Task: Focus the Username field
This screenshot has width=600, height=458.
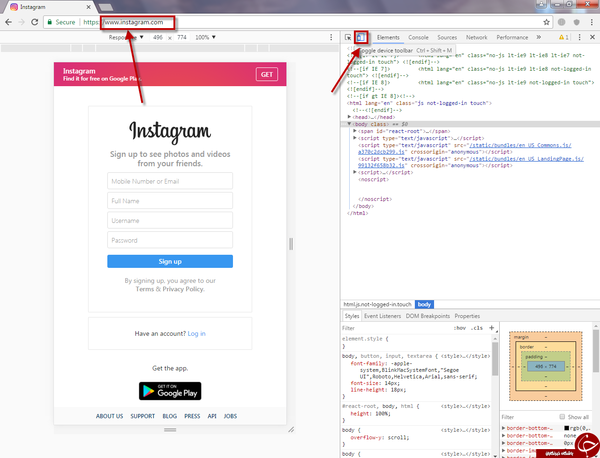Action: (170, 220)
